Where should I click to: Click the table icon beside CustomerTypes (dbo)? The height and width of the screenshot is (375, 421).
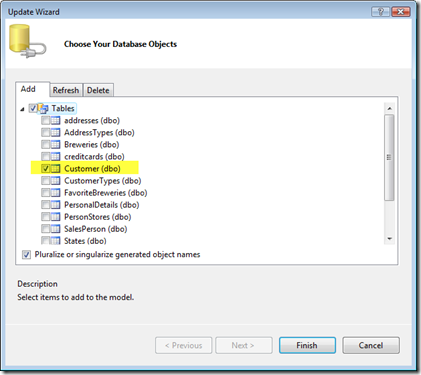(56, 181)
